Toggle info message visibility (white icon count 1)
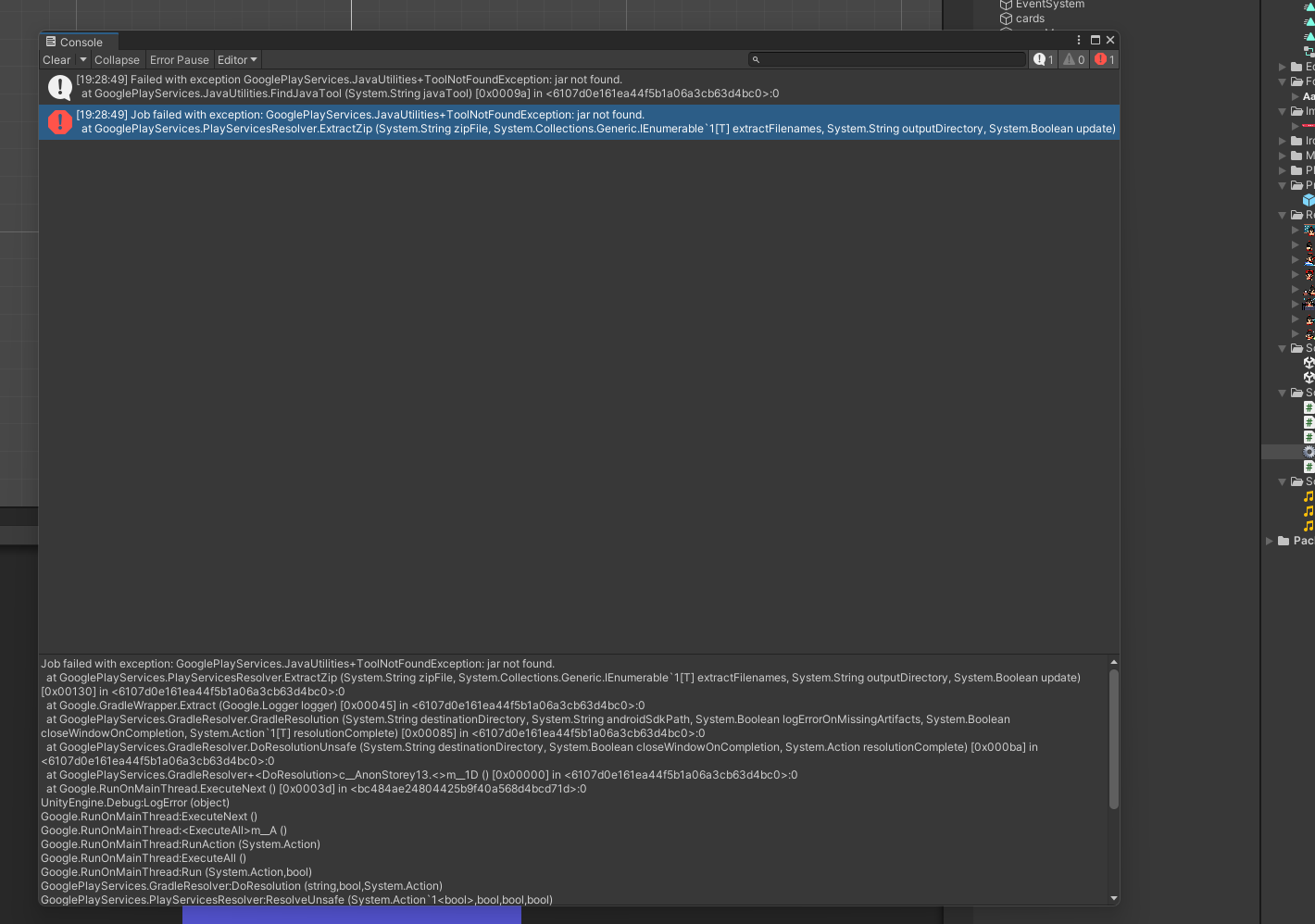The height and width of the screenshot is (924, 1315). tap(1044, 60)
